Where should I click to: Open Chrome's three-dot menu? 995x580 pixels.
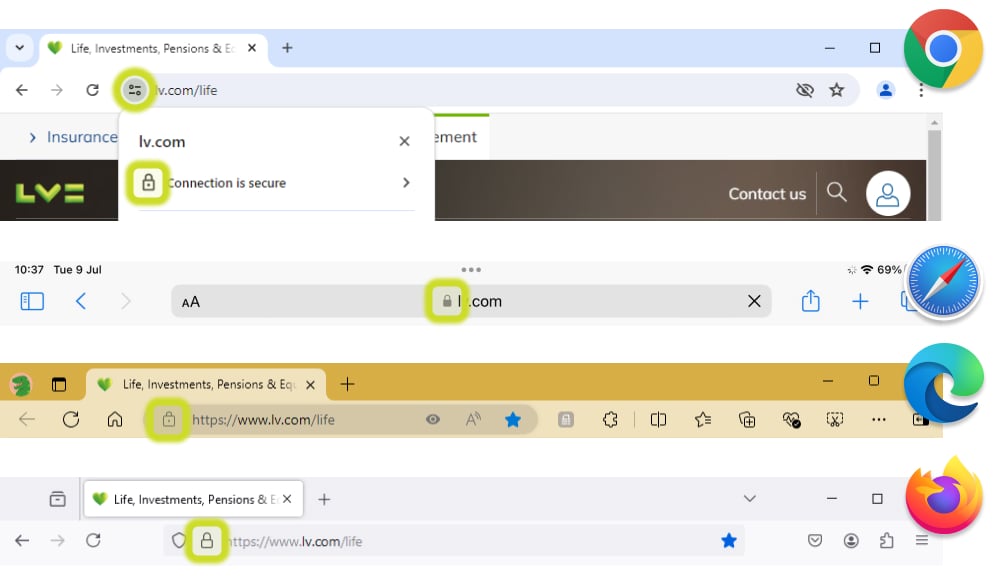(x=921, y=91)
